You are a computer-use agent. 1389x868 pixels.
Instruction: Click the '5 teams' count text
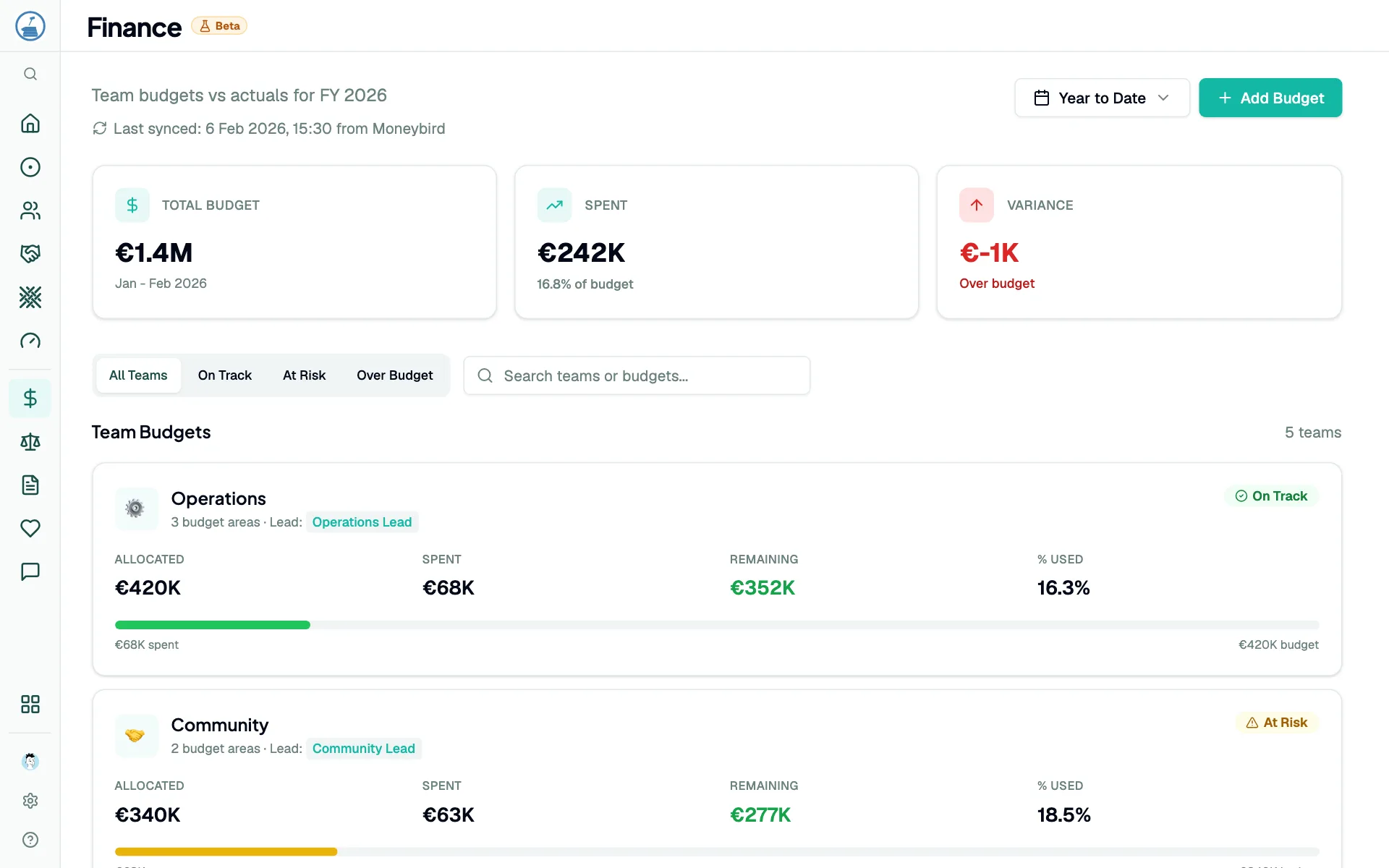click(1313, 433)
